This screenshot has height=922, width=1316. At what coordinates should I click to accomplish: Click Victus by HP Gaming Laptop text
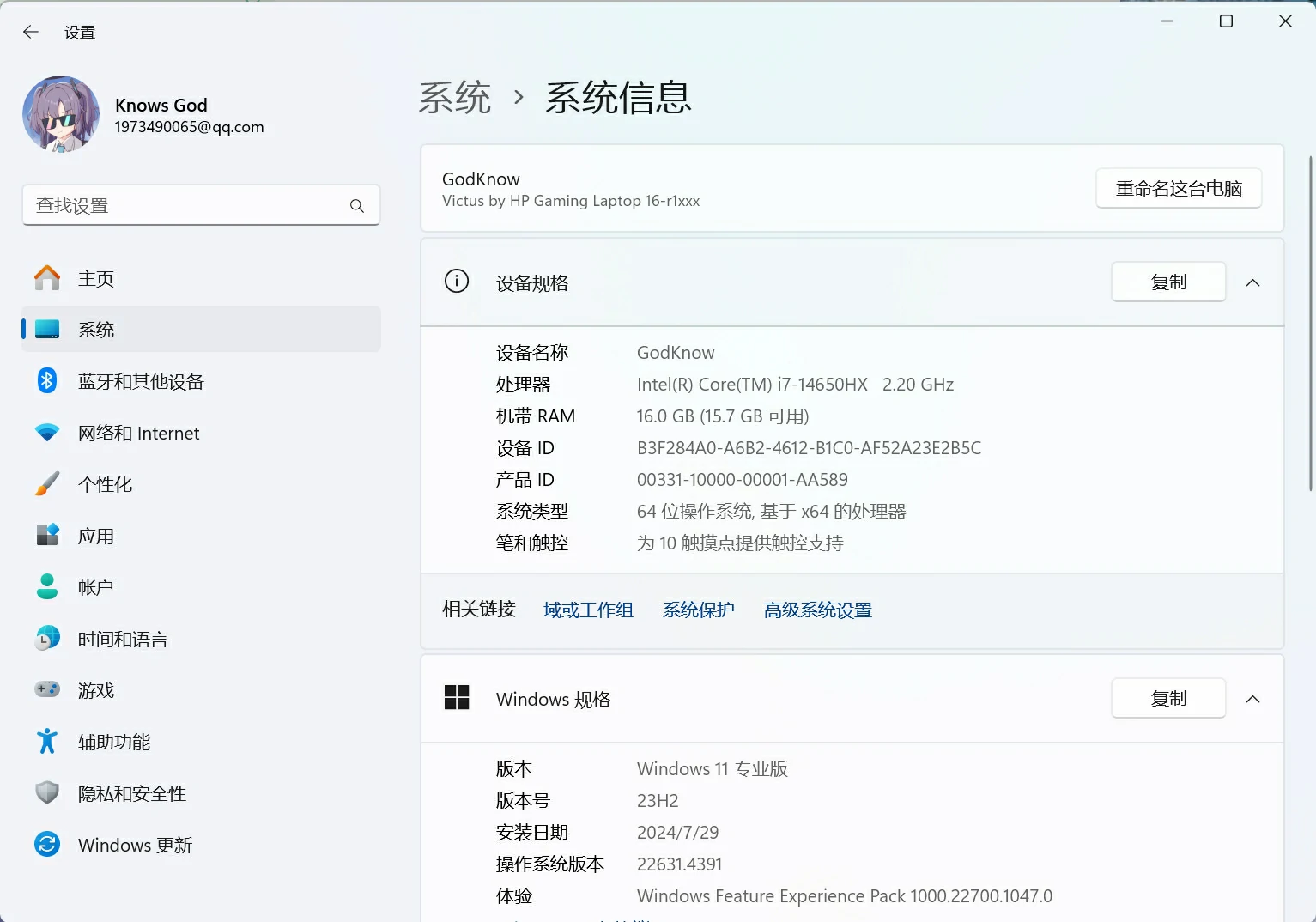coord(571,201)
